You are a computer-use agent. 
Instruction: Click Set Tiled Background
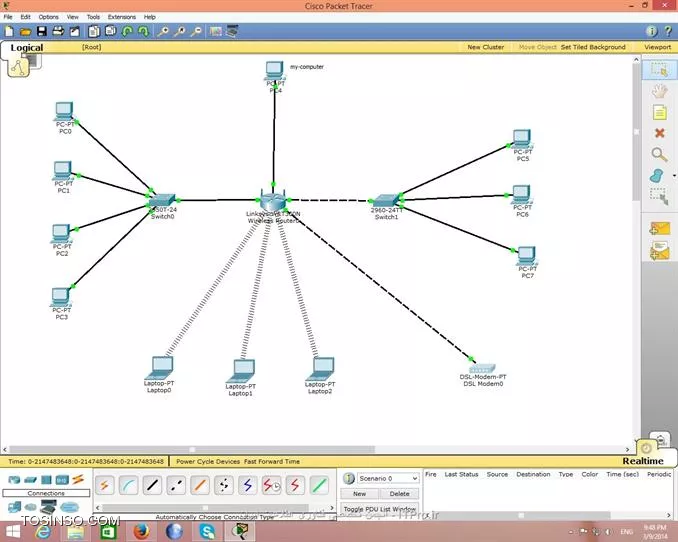(x=593, y=47)
